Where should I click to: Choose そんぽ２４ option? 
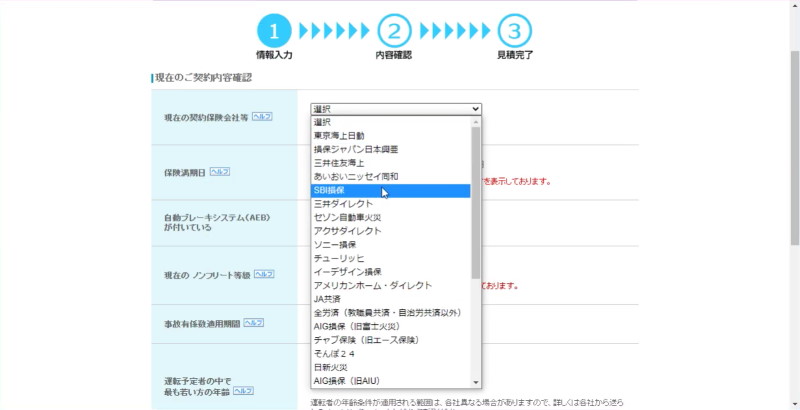click(390, 353)
